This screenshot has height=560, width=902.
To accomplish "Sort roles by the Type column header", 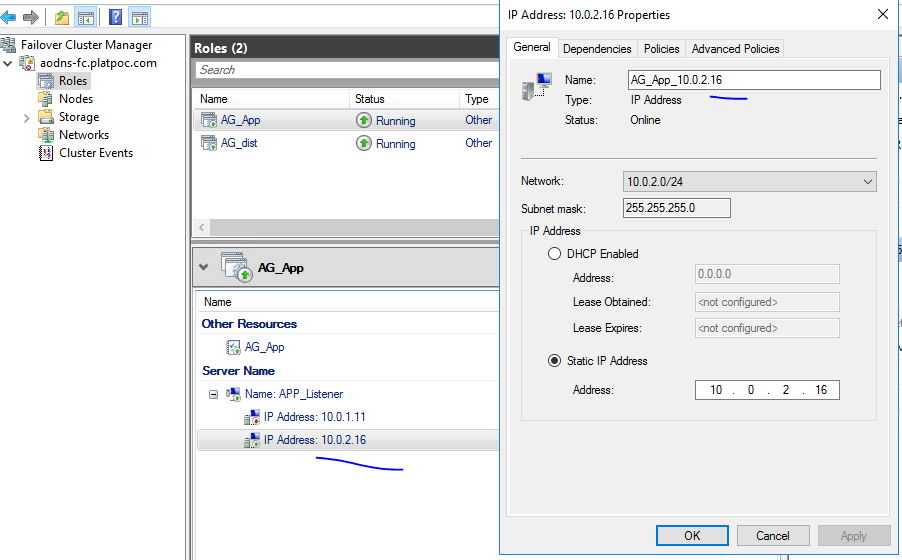I will point(479,99).
